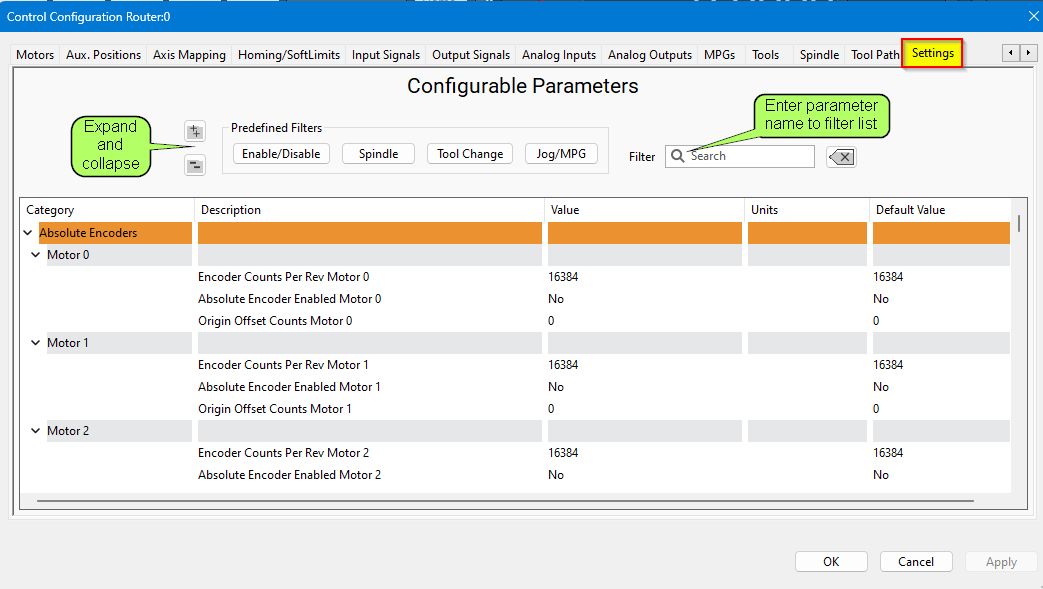Viewport: 1043px width, 589px height.
Task: Switch to the Homing/SoftLimits tab
Action: tap(288, 55)
